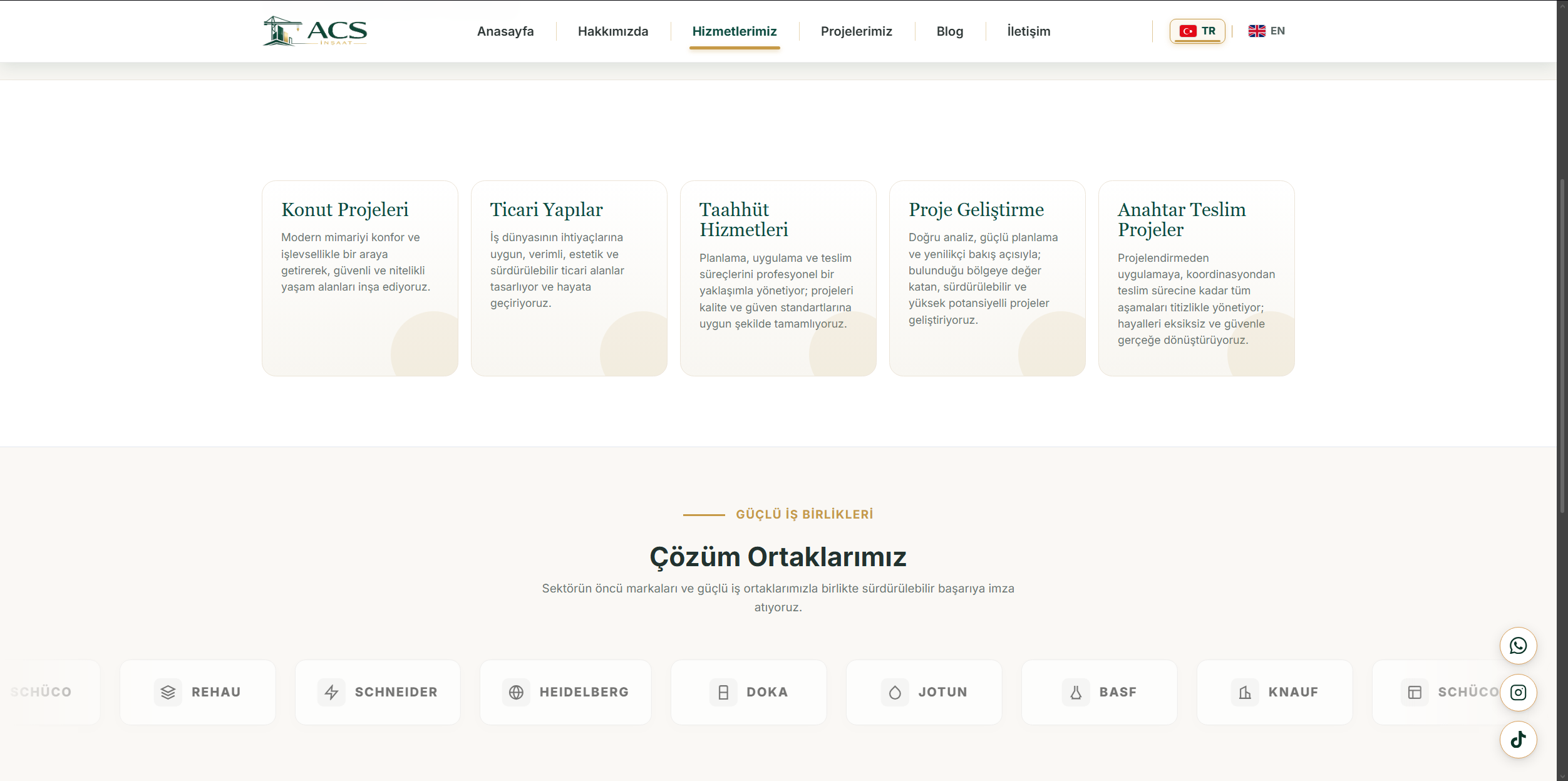This screenshot has width=1568, height=781.
Task: Open Hakkımızda menu item
Action: [x=613, y=31]
